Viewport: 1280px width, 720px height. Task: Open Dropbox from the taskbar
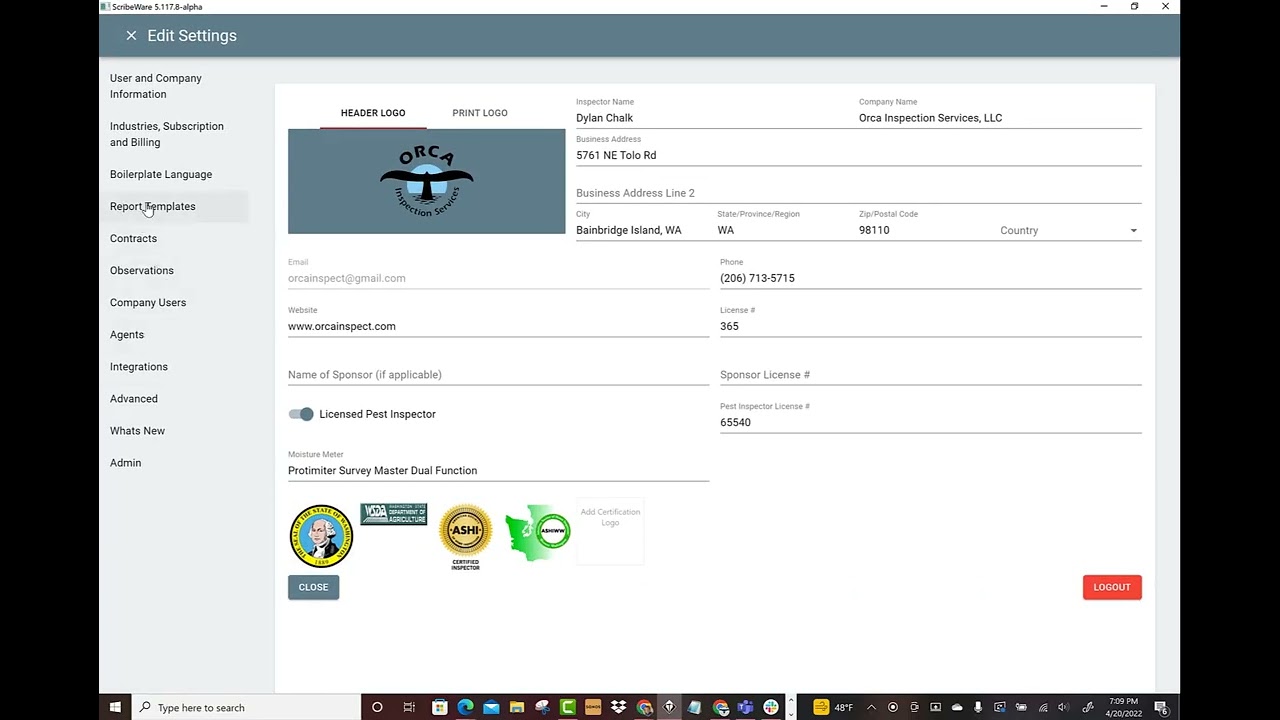(619, 707)
